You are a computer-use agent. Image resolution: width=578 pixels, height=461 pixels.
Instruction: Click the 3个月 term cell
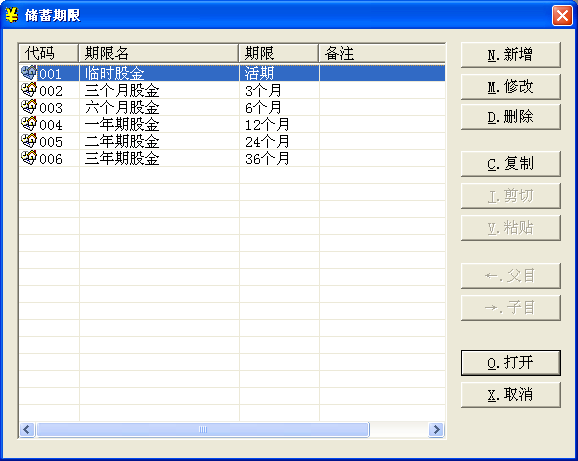279,90
